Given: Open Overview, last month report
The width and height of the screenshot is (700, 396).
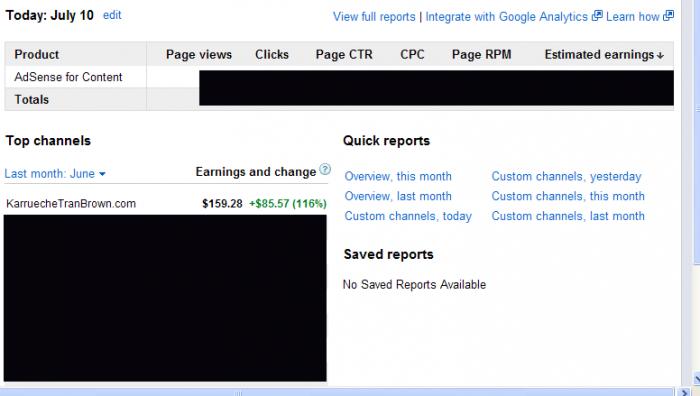Looking at the screenshot, I should pyautogui.click(x=398, y=196).
